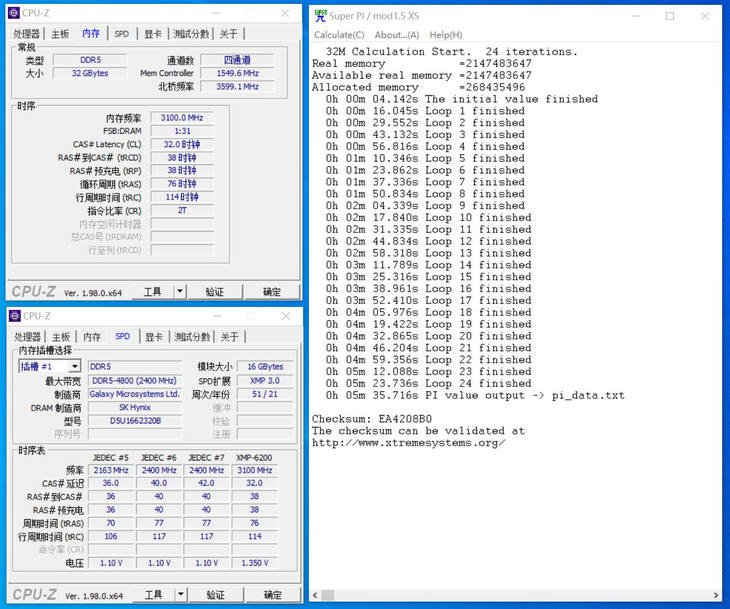Click the tRAS value 76 时钟

click(x=182, y=184)
